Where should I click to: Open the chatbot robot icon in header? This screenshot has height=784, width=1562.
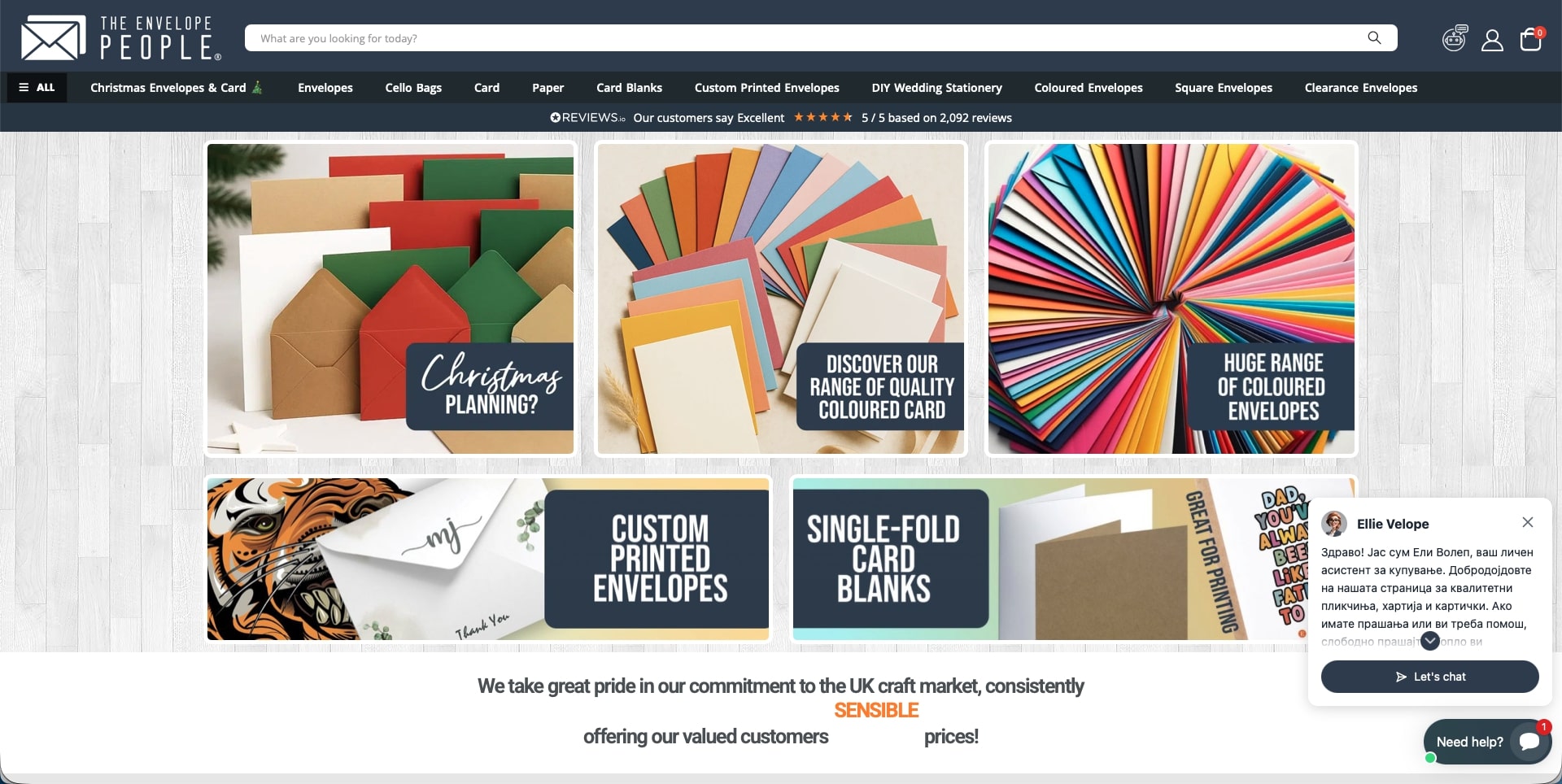[1455, 38]
